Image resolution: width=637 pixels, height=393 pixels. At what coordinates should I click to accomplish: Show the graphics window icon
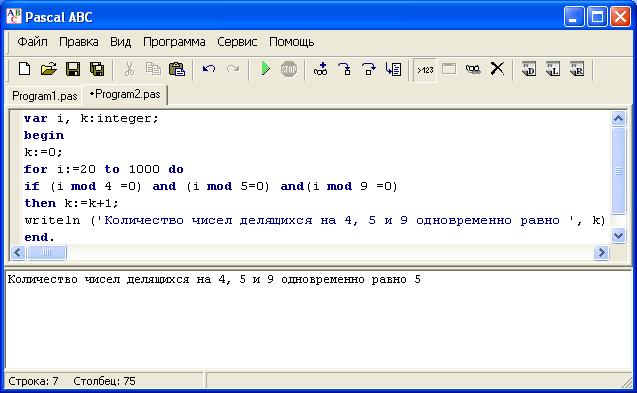[x=449, y=69]
